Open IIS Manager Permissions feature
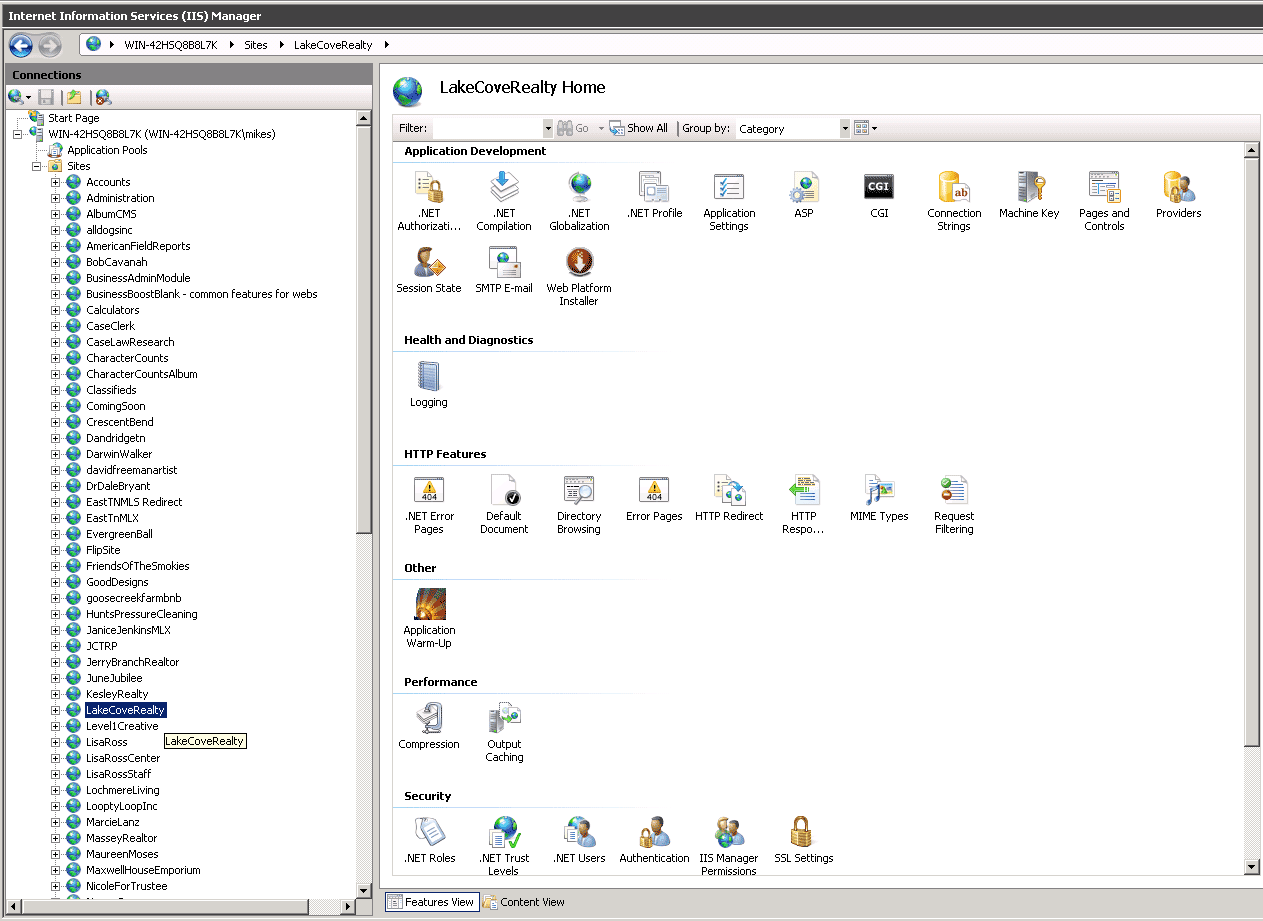Viewport: 1263px width, 921px height. tap(729, 846)
